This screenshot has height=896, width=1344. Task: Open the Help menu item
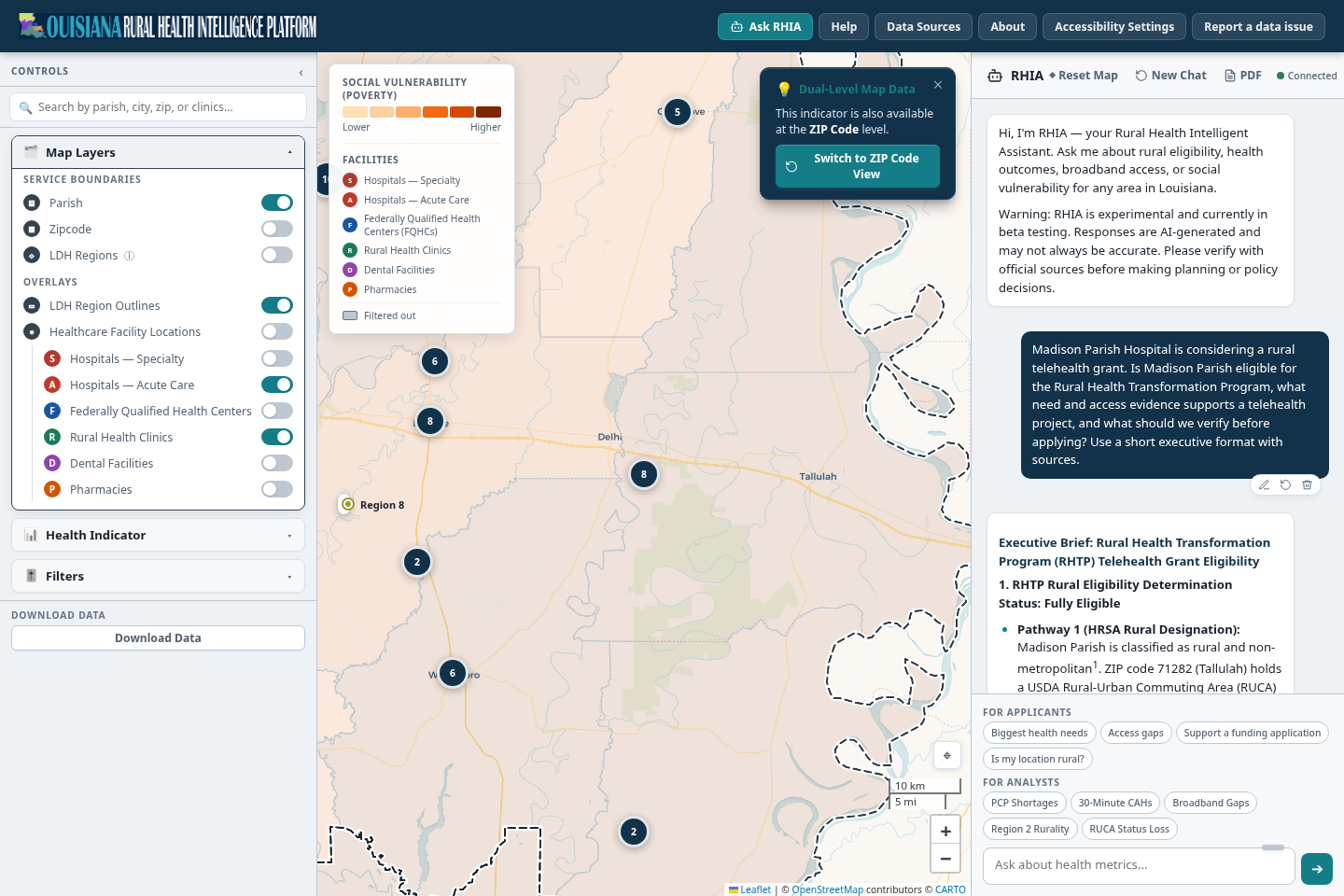(x=844, y=26)
